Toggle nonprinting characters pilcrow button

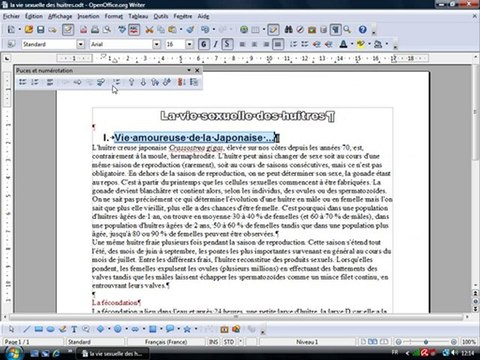(x=335, y=30)
